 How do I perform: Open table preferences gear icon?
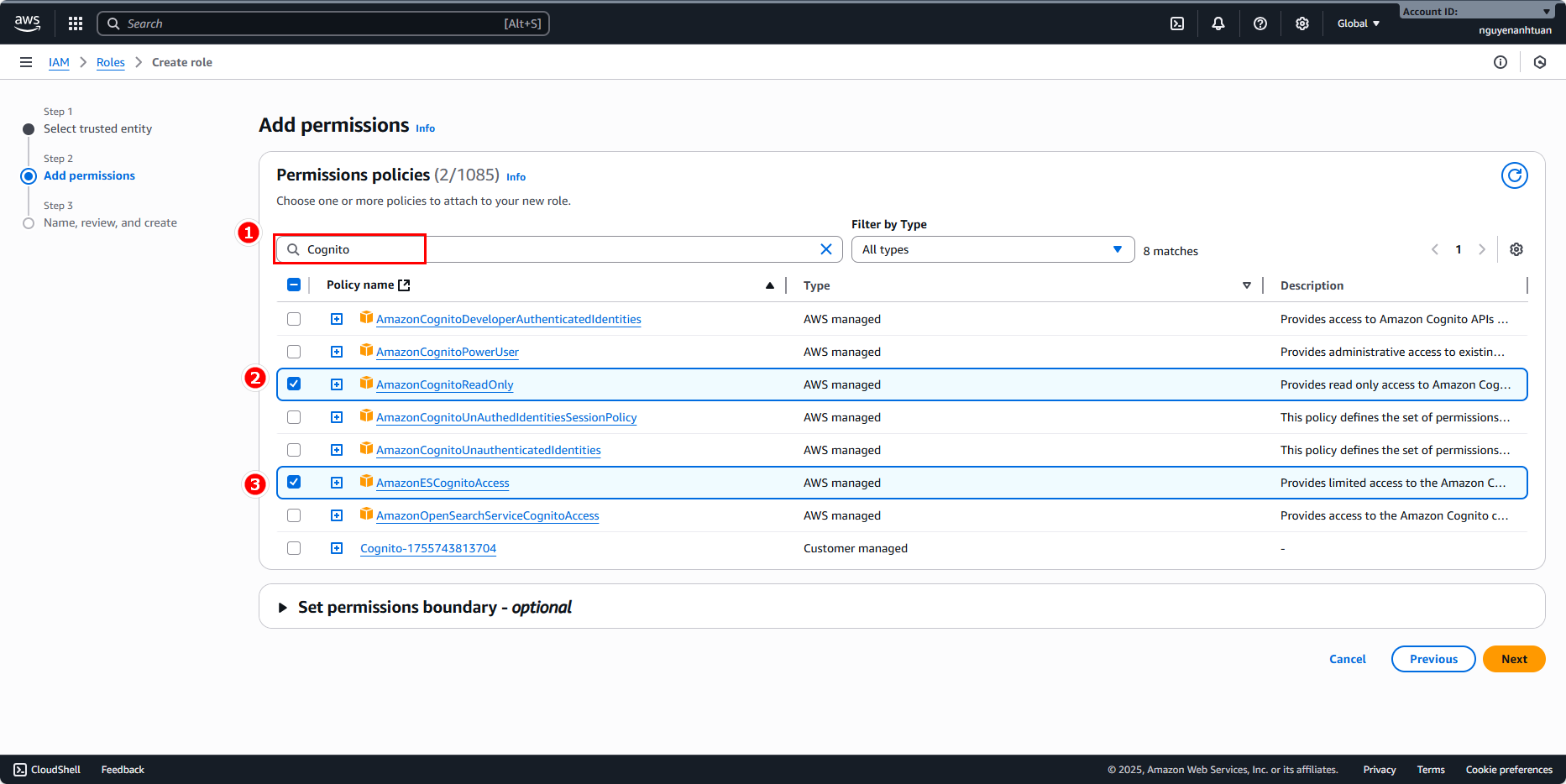[1516, 249]
